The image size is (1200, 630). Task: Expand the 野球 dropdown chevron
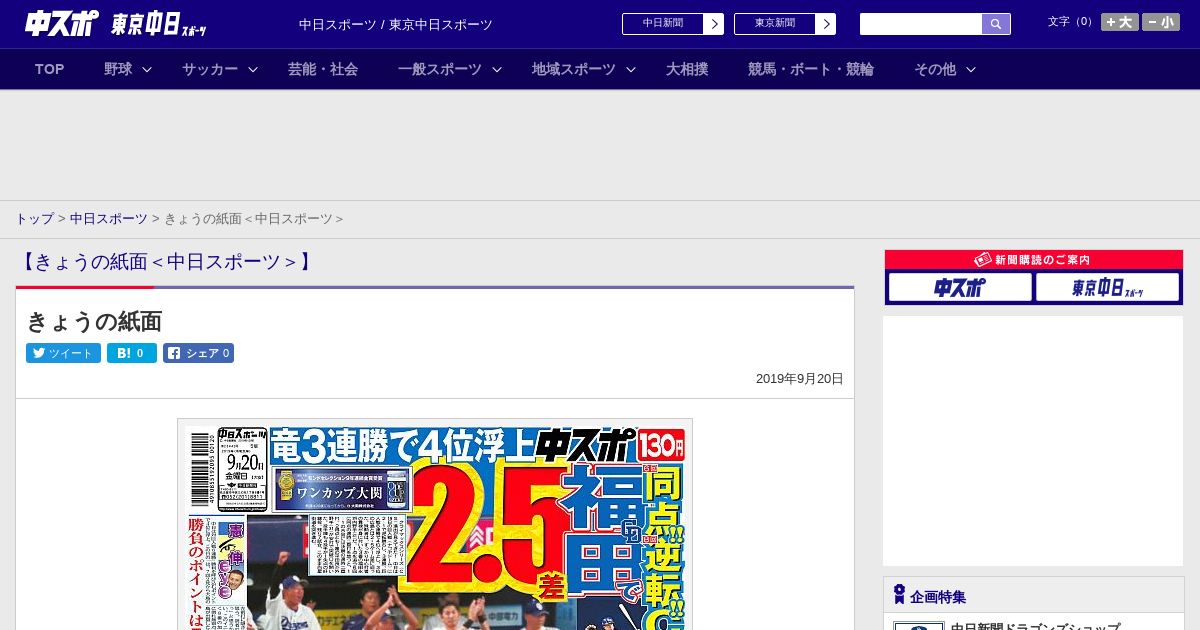coord(147,69)
